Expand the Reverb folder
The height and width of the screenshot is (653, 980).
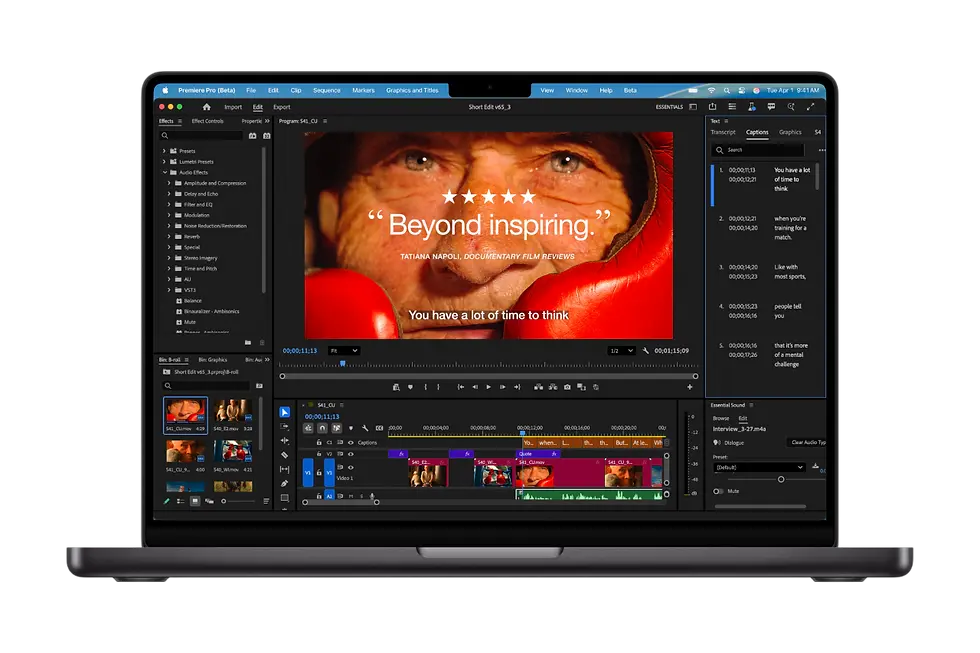pos(169,236)
